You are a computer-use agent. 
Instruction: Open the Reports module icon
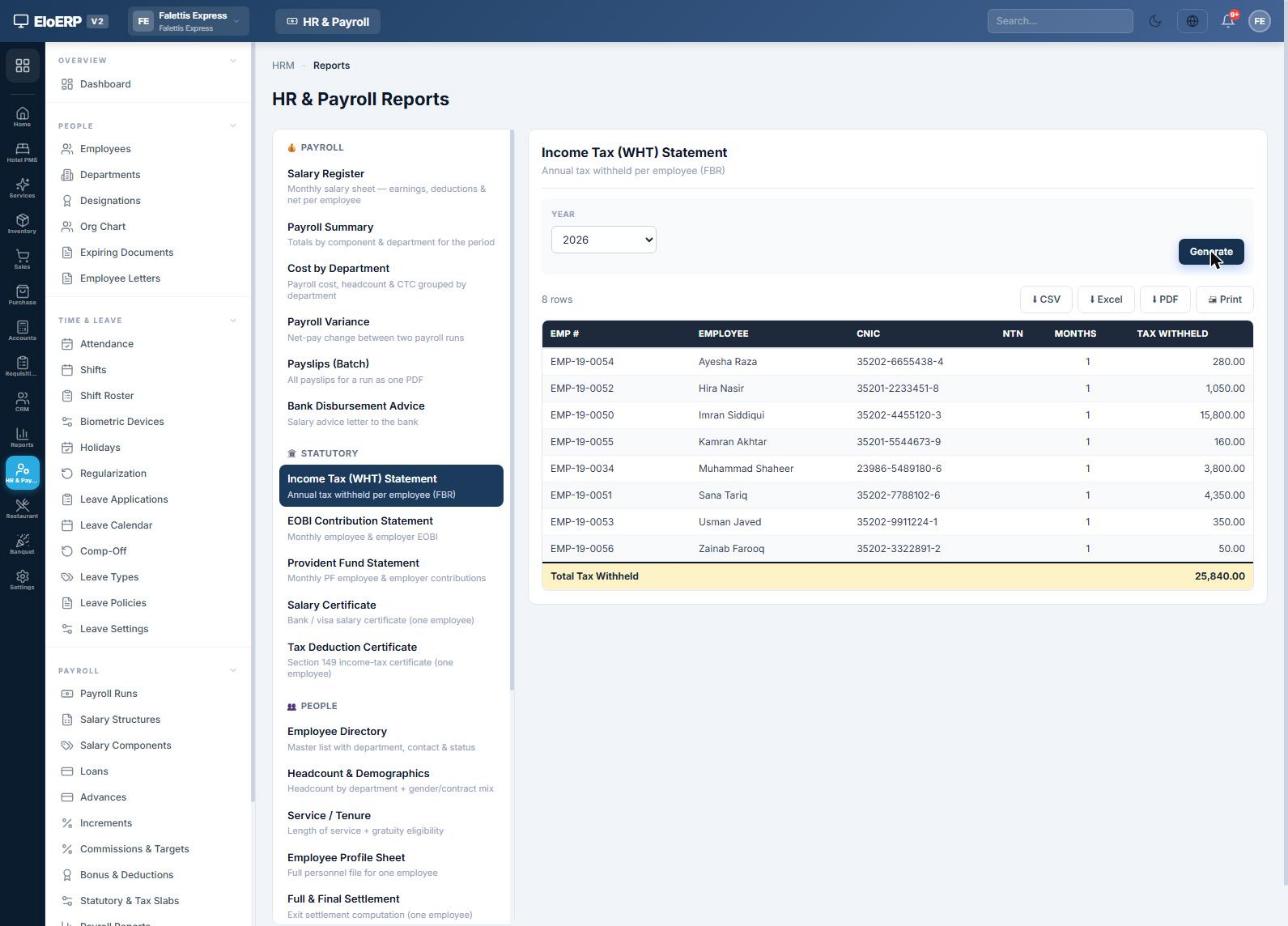(x=22, y=438)
